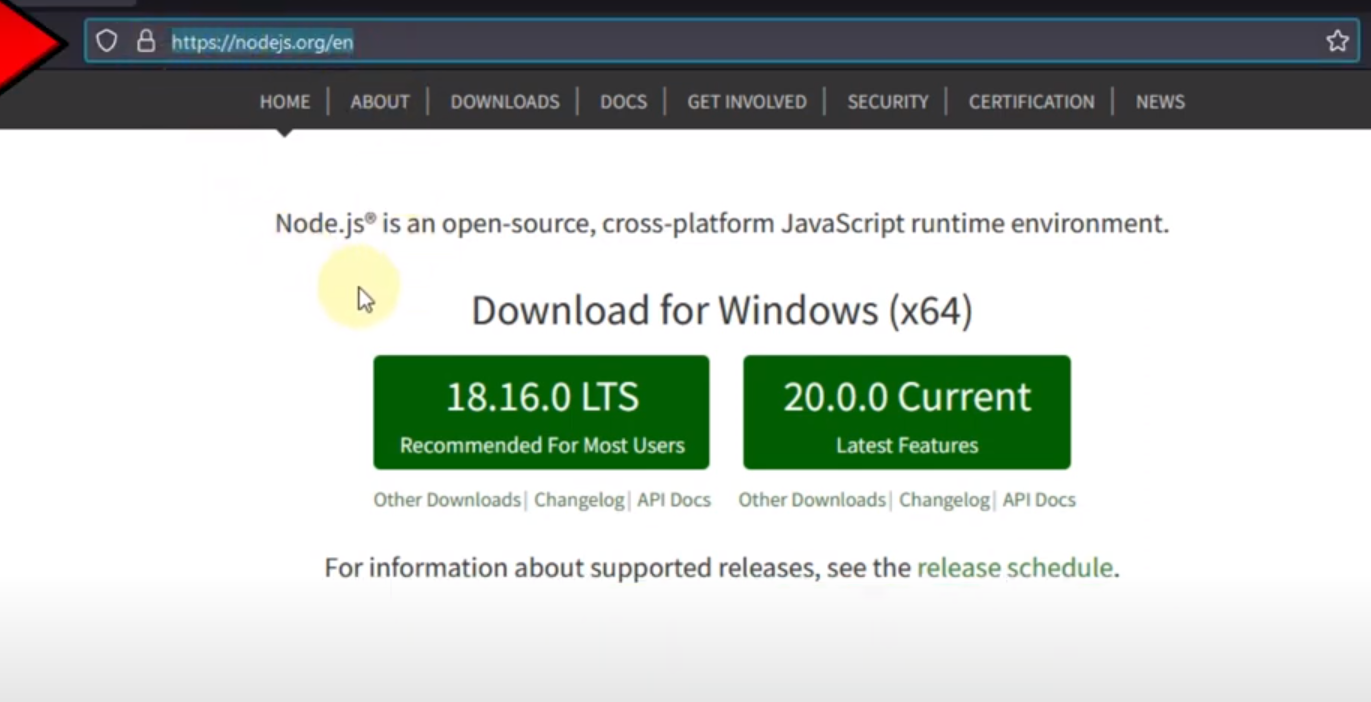Download the 18.16.0 LTS version

(x=541, y=412)
